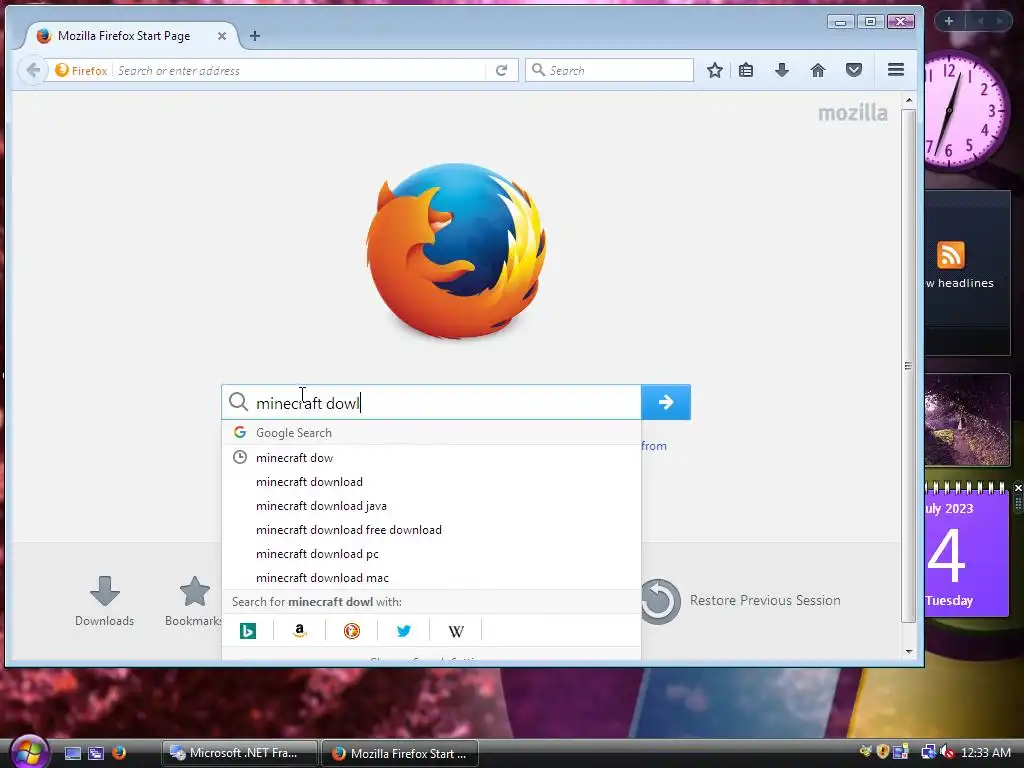Select suggestion 'minecraft dow' from history
The image size is (1024, 768).
tap(432, 458)
